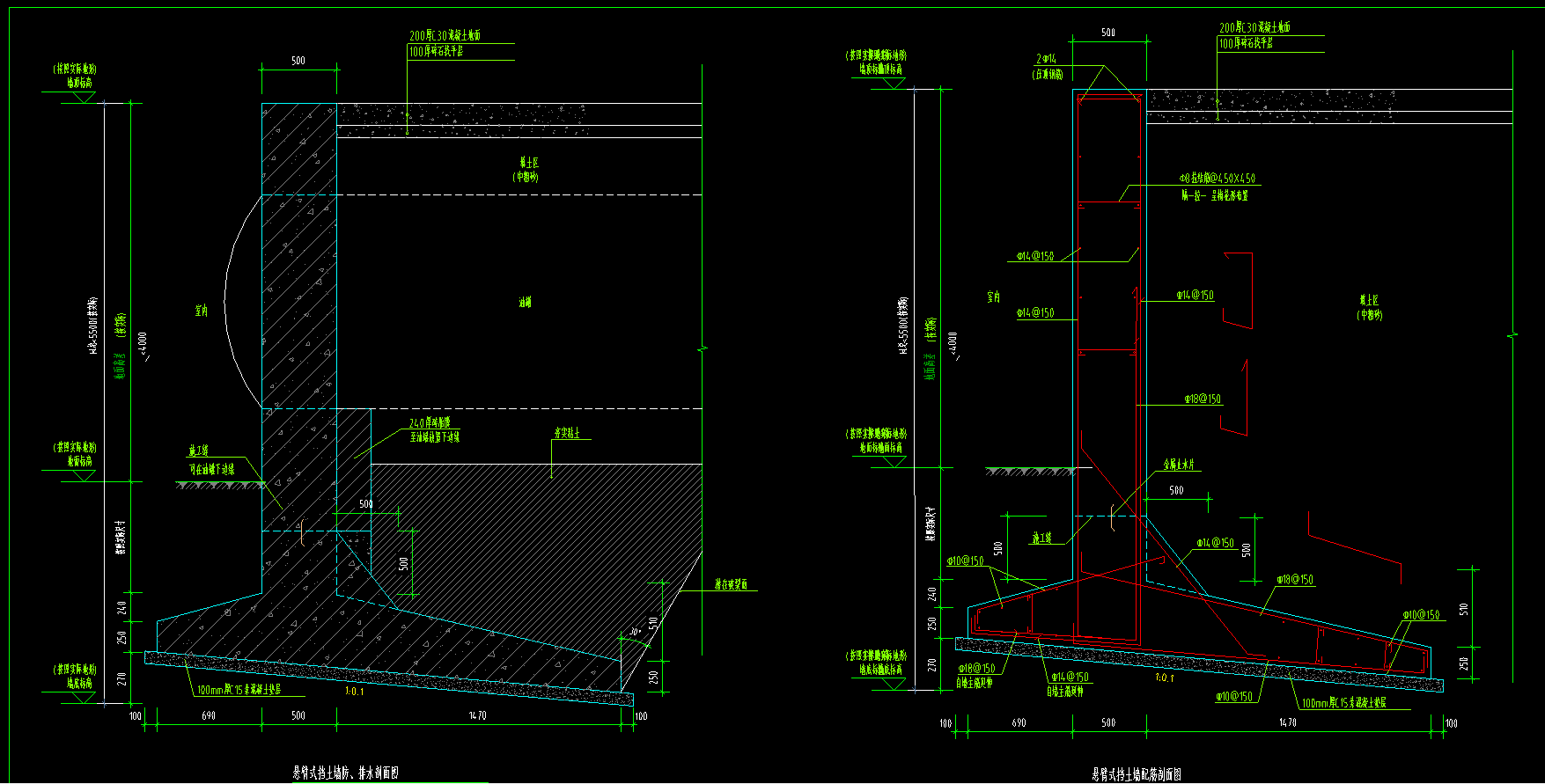The height and width of the screenshot is (784, 1545).
Task: Click the 油罐 label in the left section
Action: coord(525,302)
